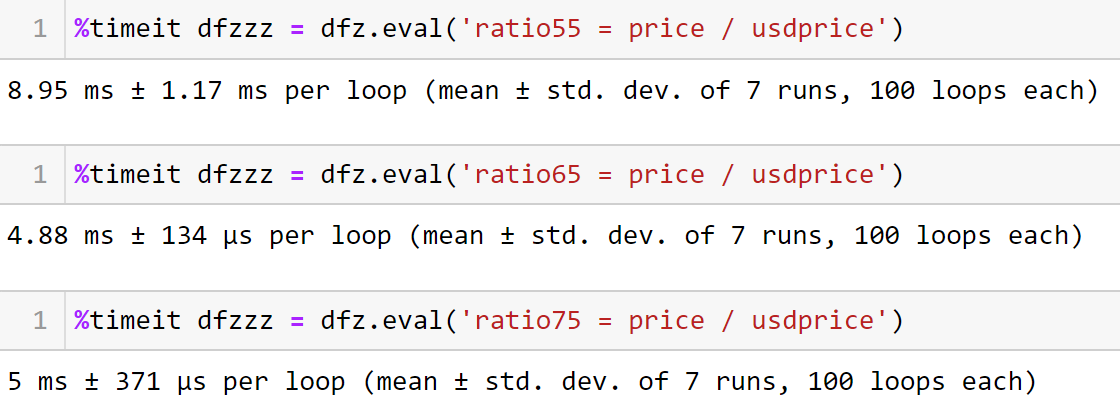
Task: Click dfz.eval call in the ratio55 cell
Action: [382, 29]
